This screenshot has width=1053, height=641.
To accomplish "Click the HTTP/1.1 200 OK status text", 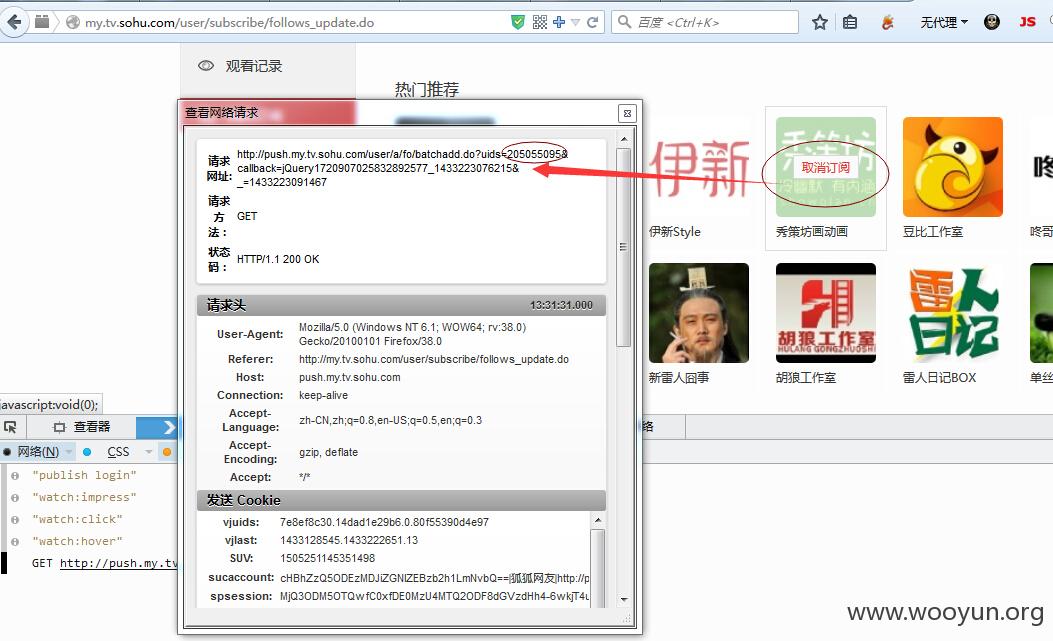I will coord(278,259).
